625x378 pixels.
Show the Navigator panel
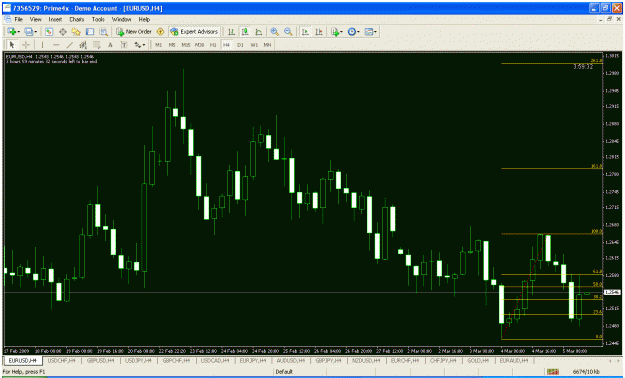[x=76, y=32]
